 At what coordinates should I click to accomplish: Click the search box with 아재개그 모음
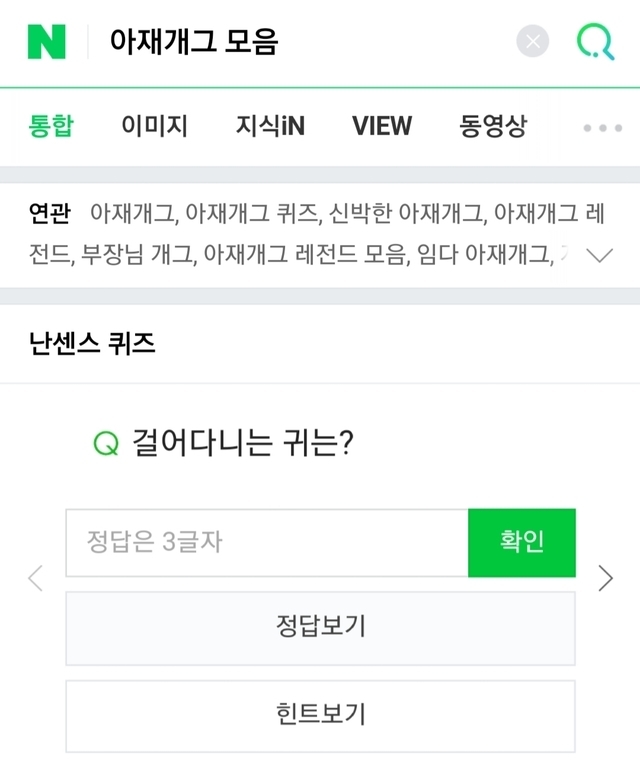coord(300,41)
